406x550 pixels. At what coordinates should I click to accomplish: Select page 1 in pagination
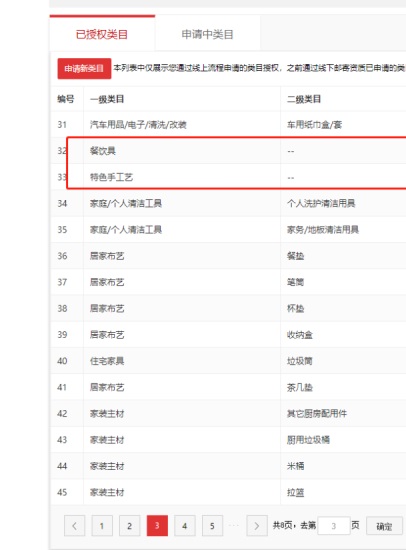102,525
